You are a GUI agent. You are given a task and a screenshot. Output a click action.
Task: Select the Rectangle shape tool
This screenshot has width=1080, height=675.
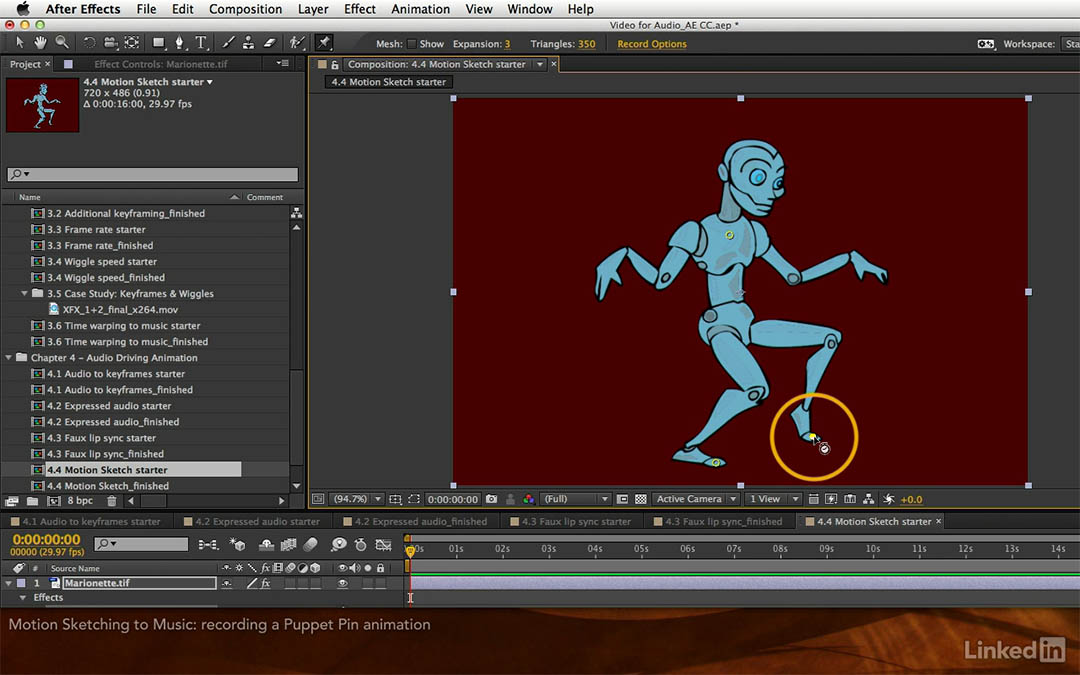pos(159,43)
